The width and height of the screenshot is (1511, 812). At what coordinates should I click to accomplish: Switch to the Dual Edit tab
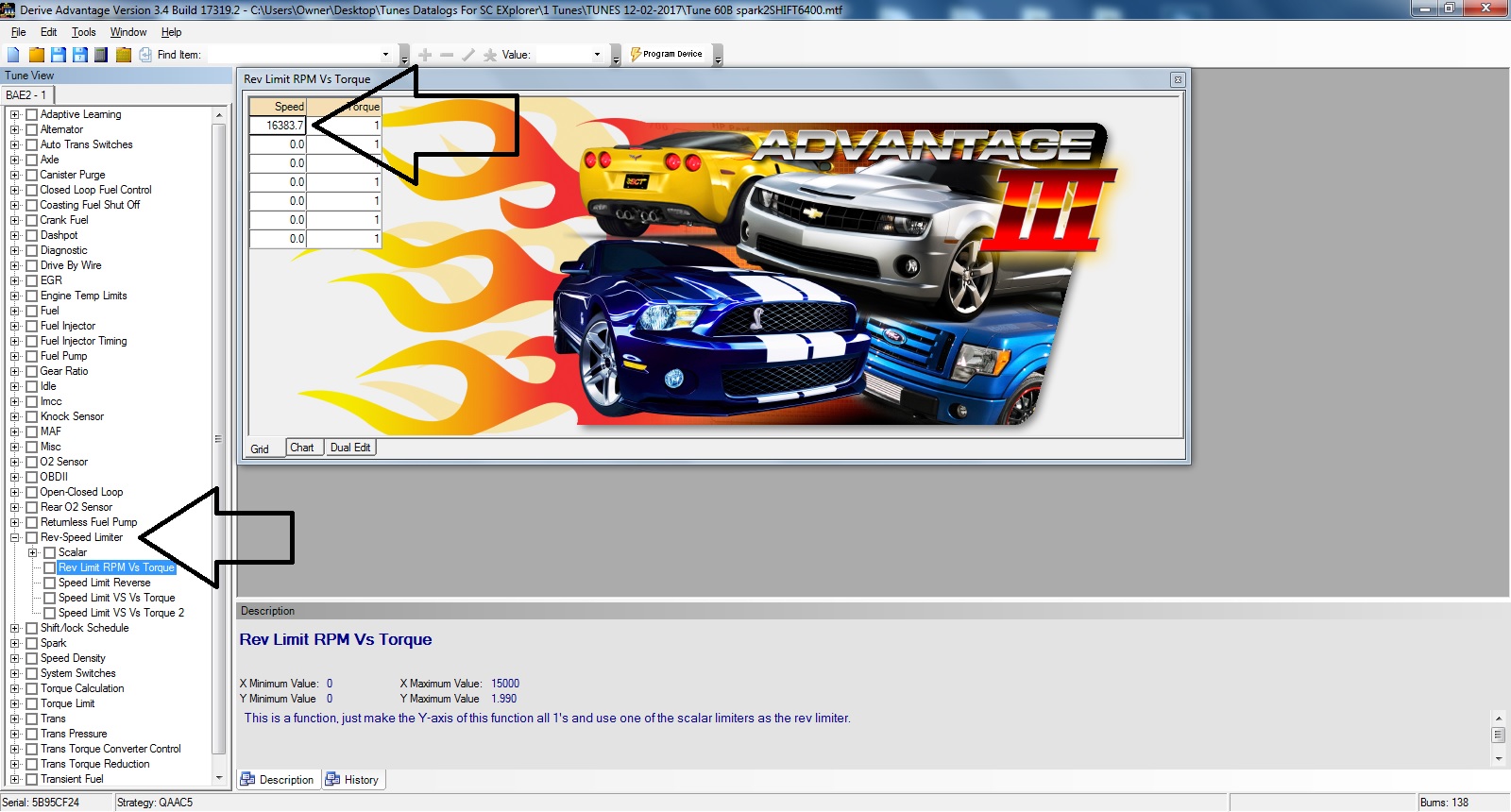[x=350, y=448]
